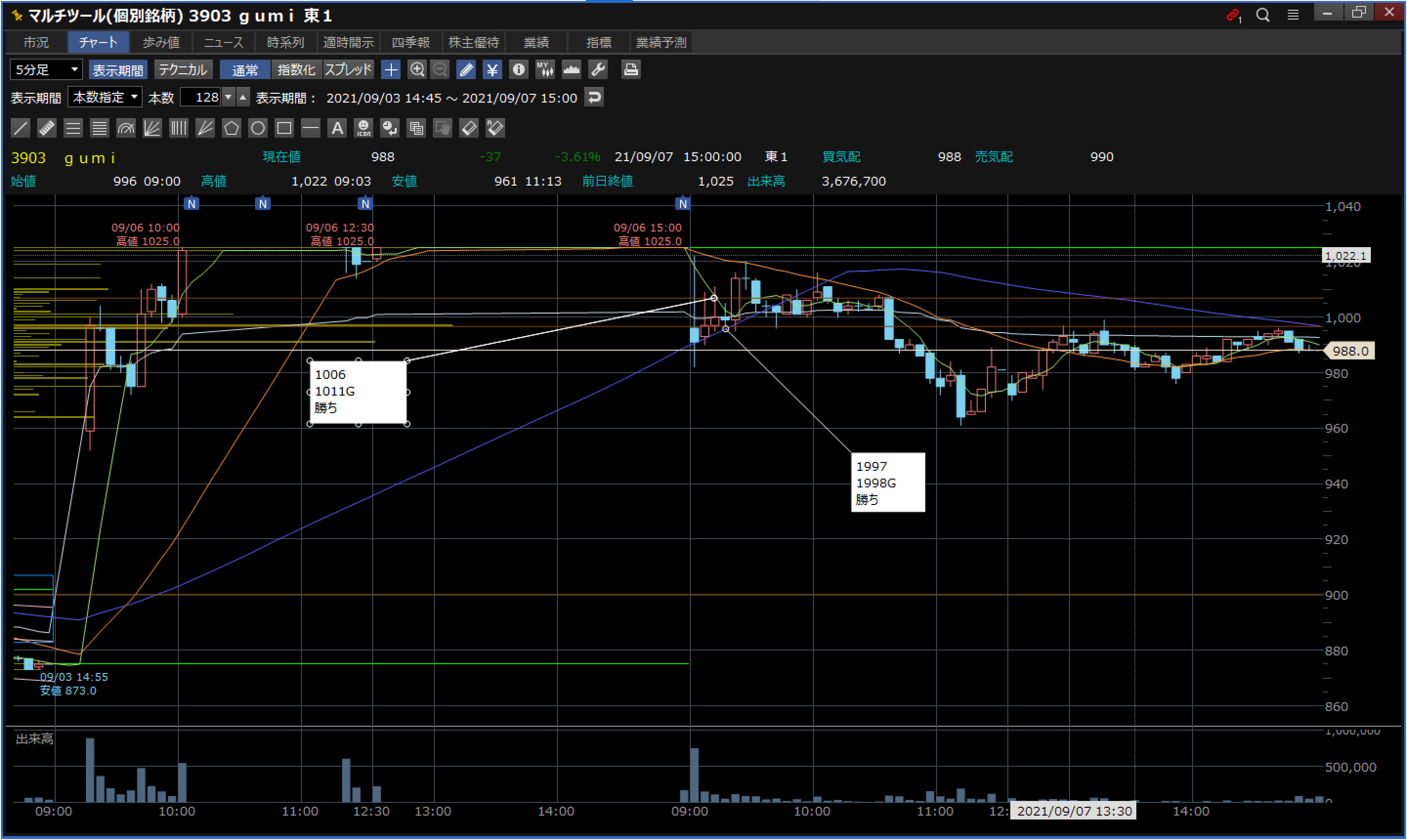1407x840 pixels.
Task: Click the zoom in magnifier icon
Action: 417,70
